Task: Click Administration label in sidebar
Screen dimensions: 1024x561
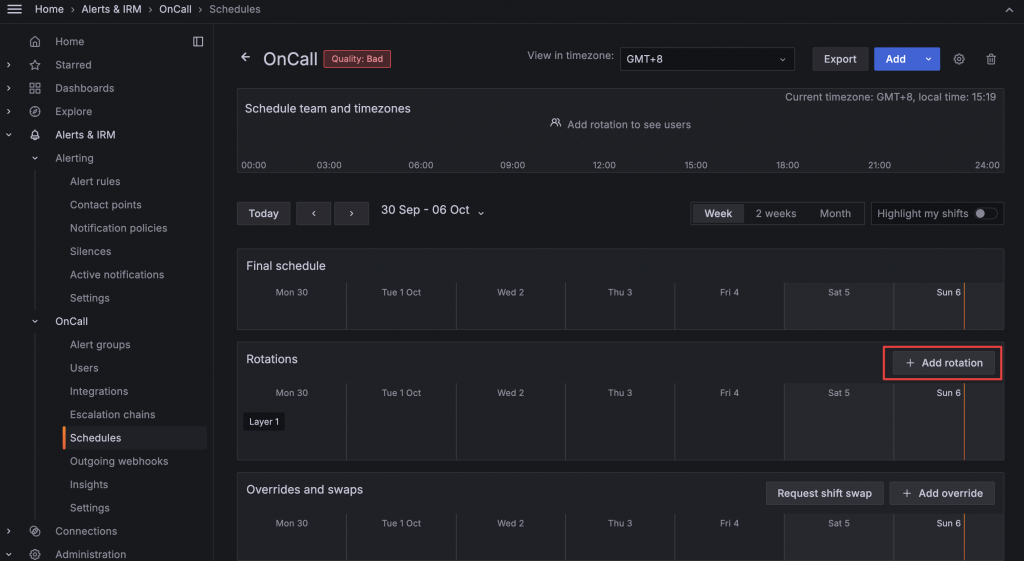Action: coord(91,554)
